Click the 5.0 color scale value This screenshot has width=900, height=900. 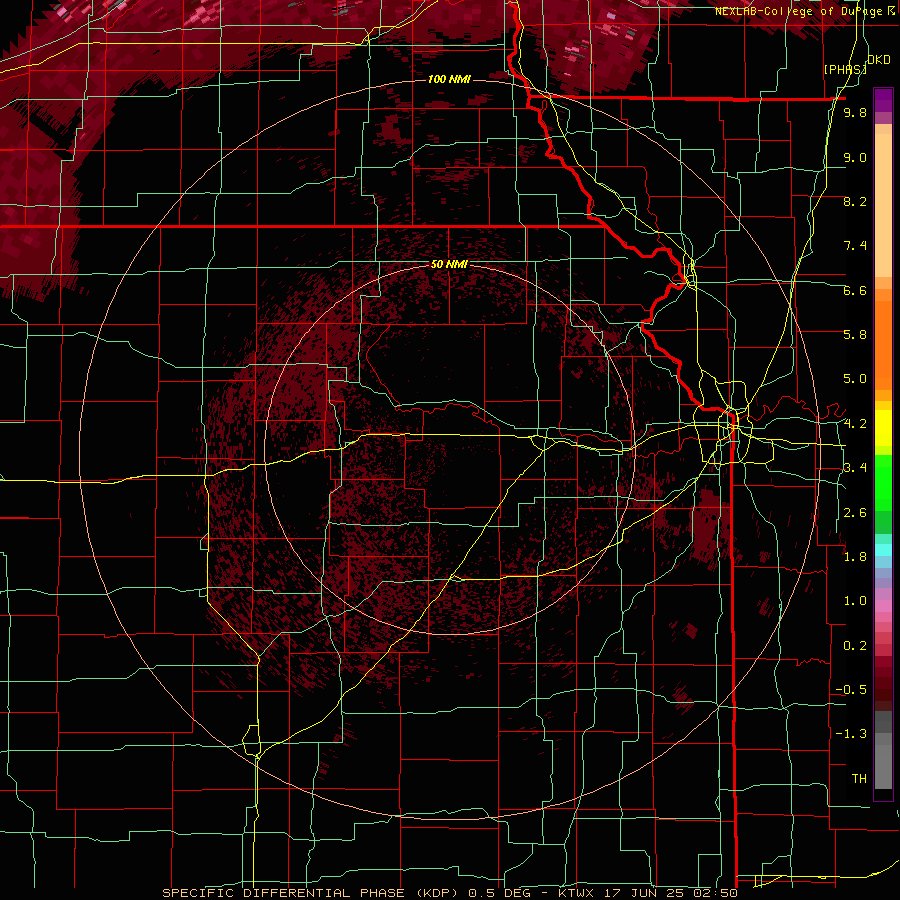(855, 379)
